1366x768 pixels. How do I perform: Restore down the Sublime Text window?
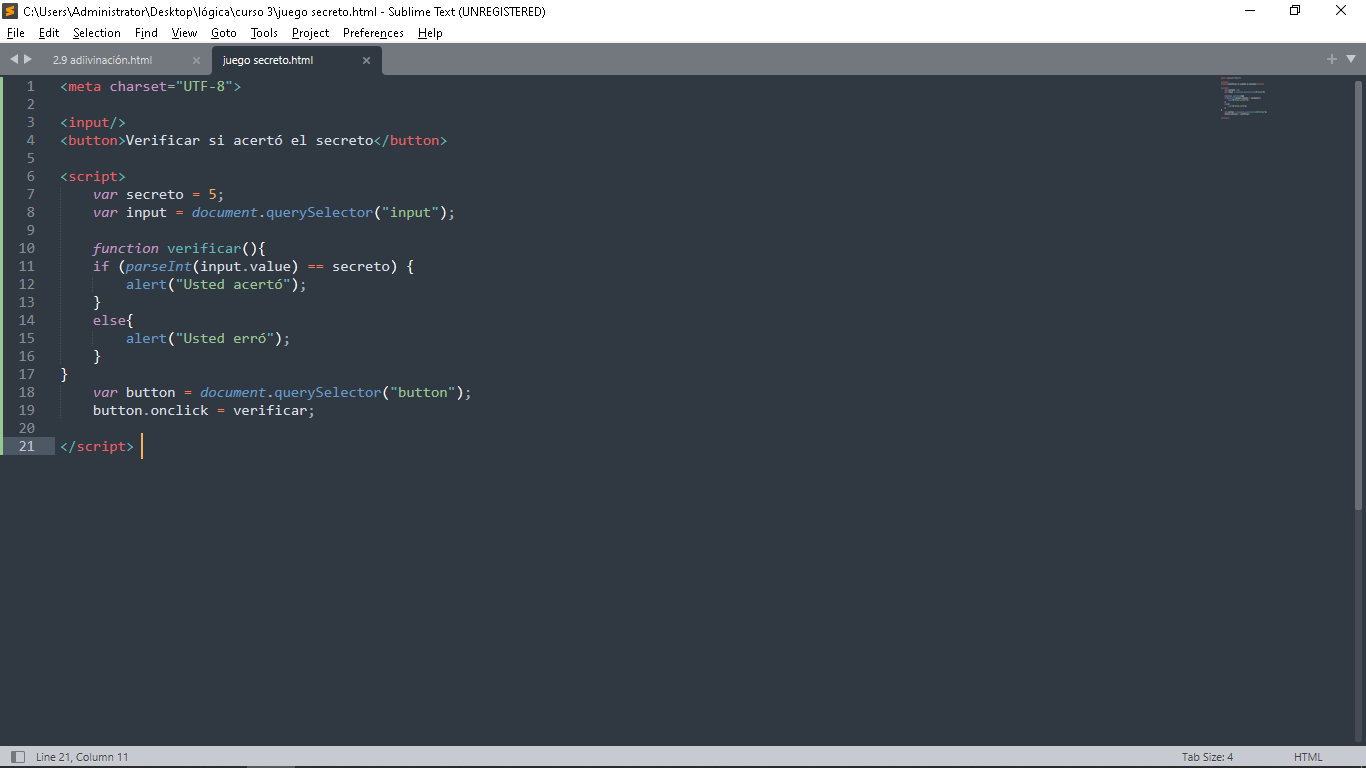click(x=1295, y=11)
